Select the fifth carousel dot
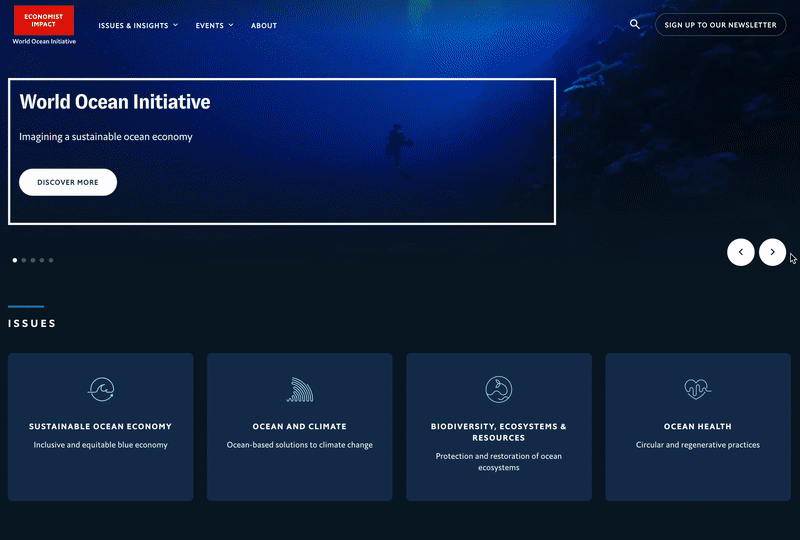The image size is (800, 540). [x=51, y=260]
